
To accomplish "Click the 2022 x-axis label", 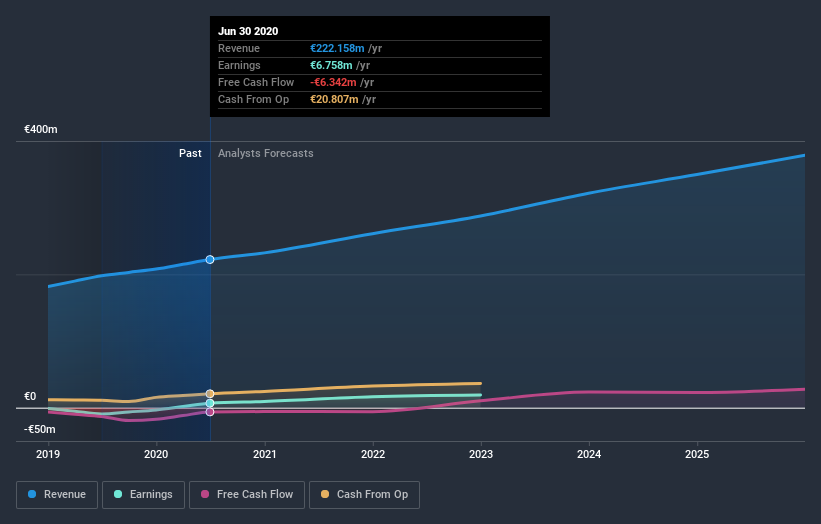I will click(373, 454).
